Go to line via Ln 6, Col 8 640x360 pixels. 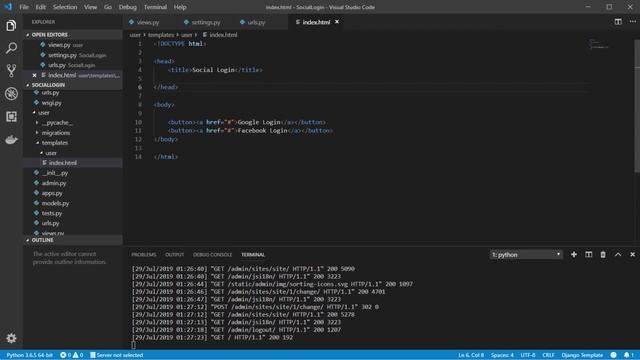coord(471,355)
